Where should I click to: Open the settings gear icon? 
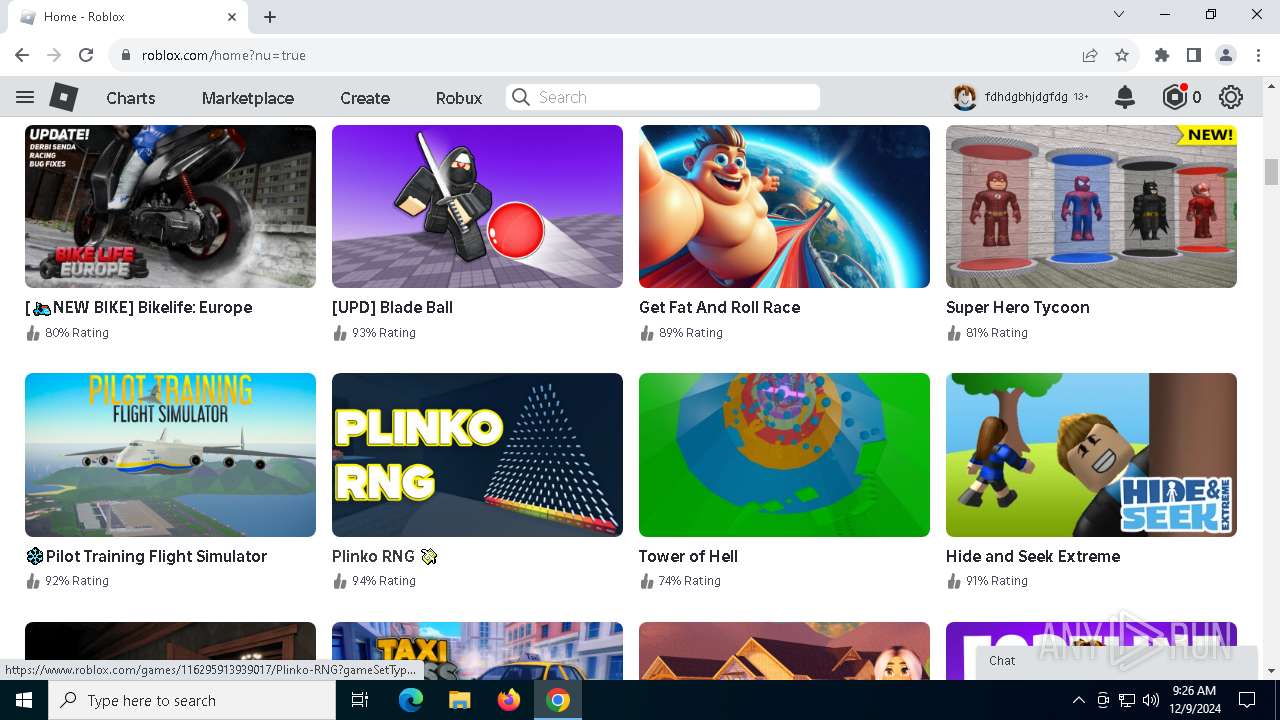[x=1231, y=97]
